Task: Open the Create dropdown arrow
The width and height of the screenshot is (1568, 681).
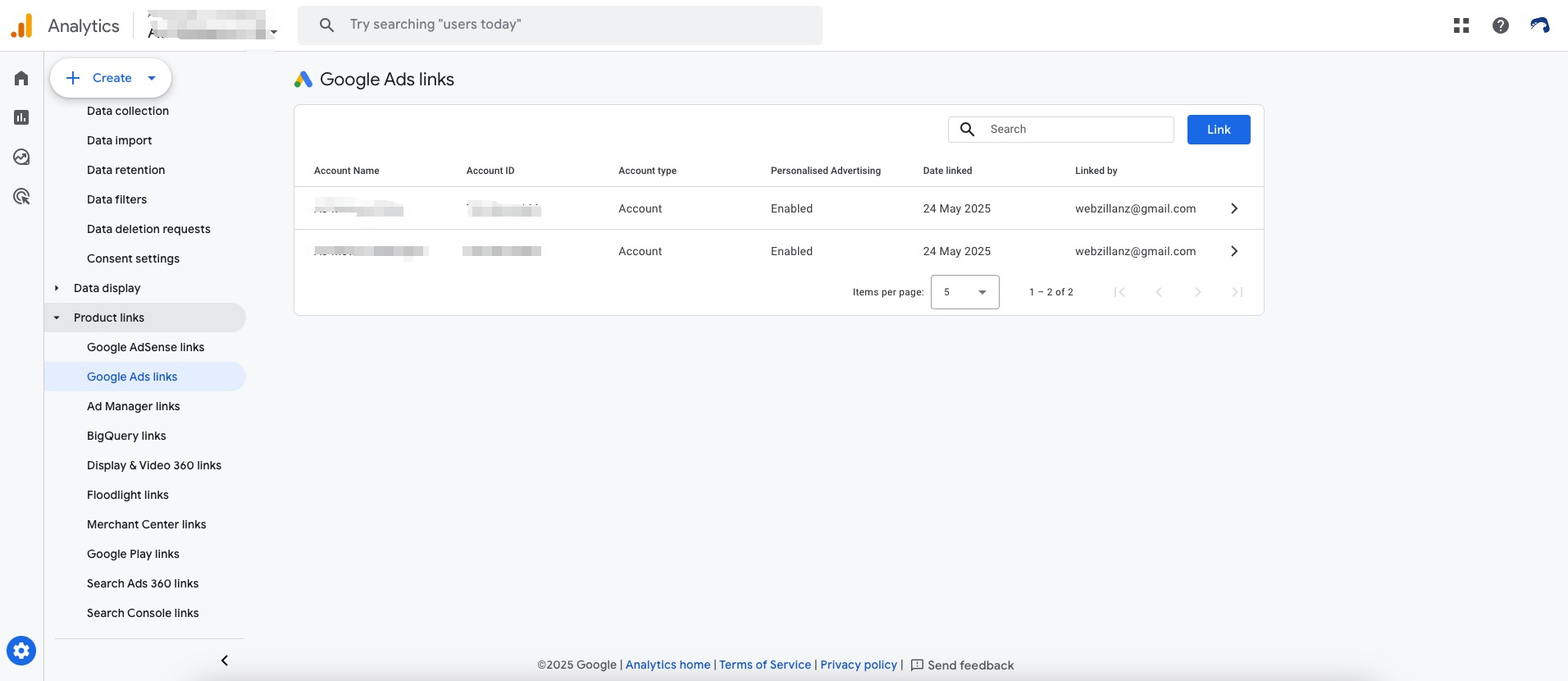Action: pyautogui.click(x=152, y=78)
